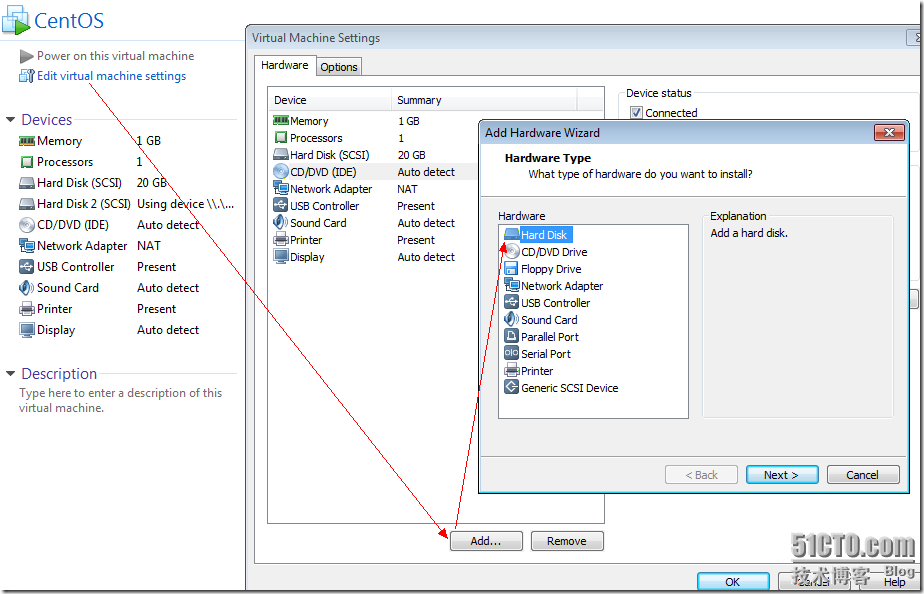
Task: Click Sound Card icon in settings device list
Action: click(x=280, y=223)
